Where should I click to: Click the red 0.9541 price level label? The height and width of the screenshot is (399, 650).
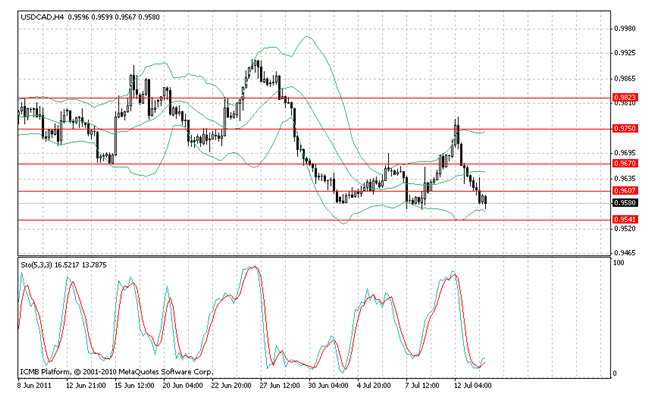pos(625,219)
